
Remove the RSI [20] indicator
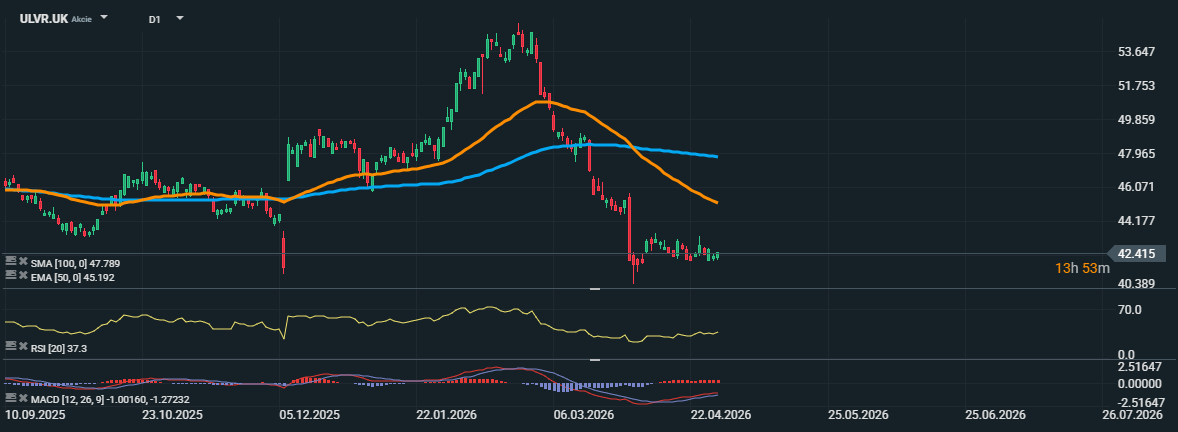click(x=23, y=346)
